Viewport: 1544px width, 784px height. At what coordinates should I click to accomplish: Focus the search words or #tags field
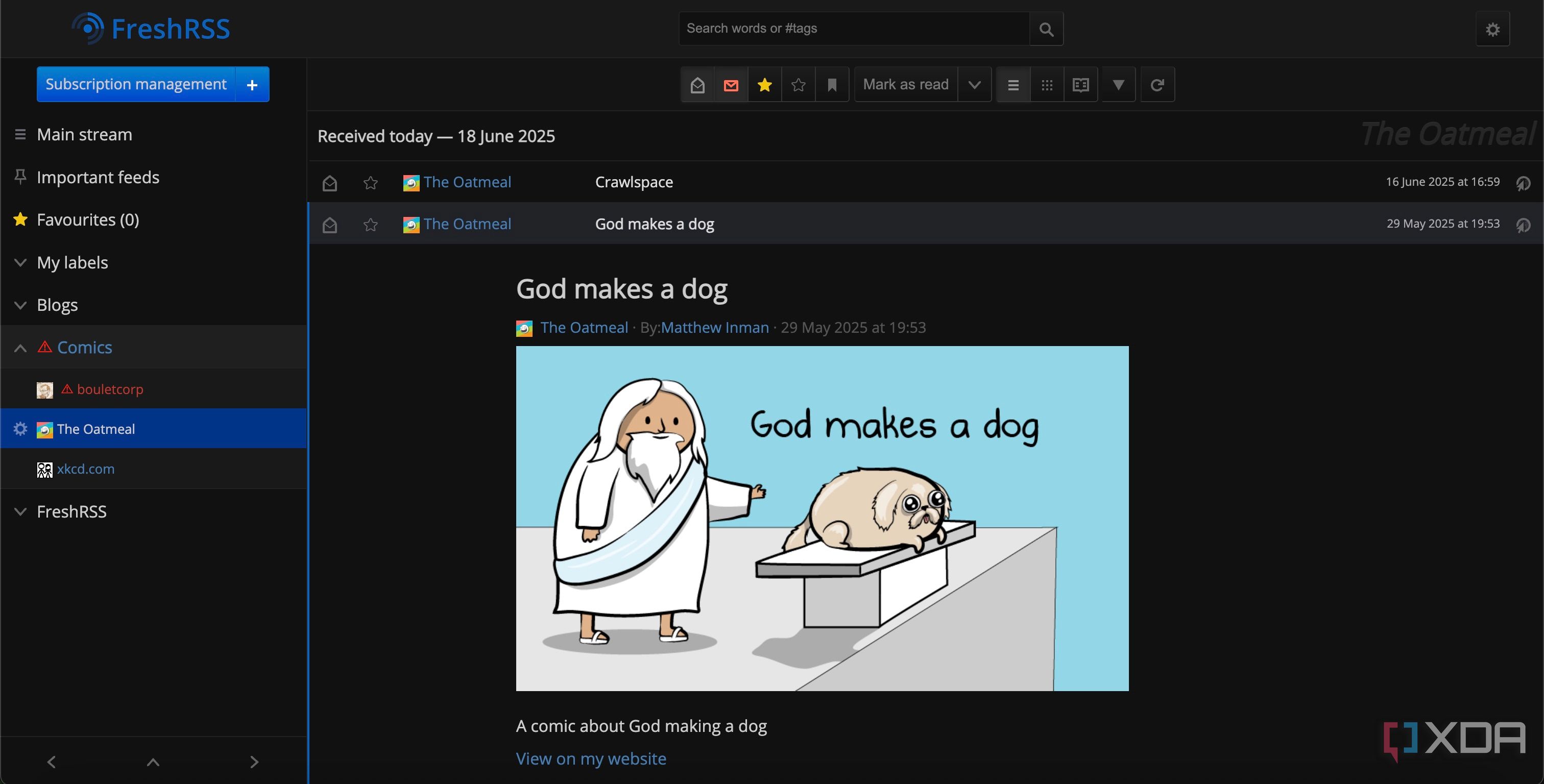pos(854,29)
